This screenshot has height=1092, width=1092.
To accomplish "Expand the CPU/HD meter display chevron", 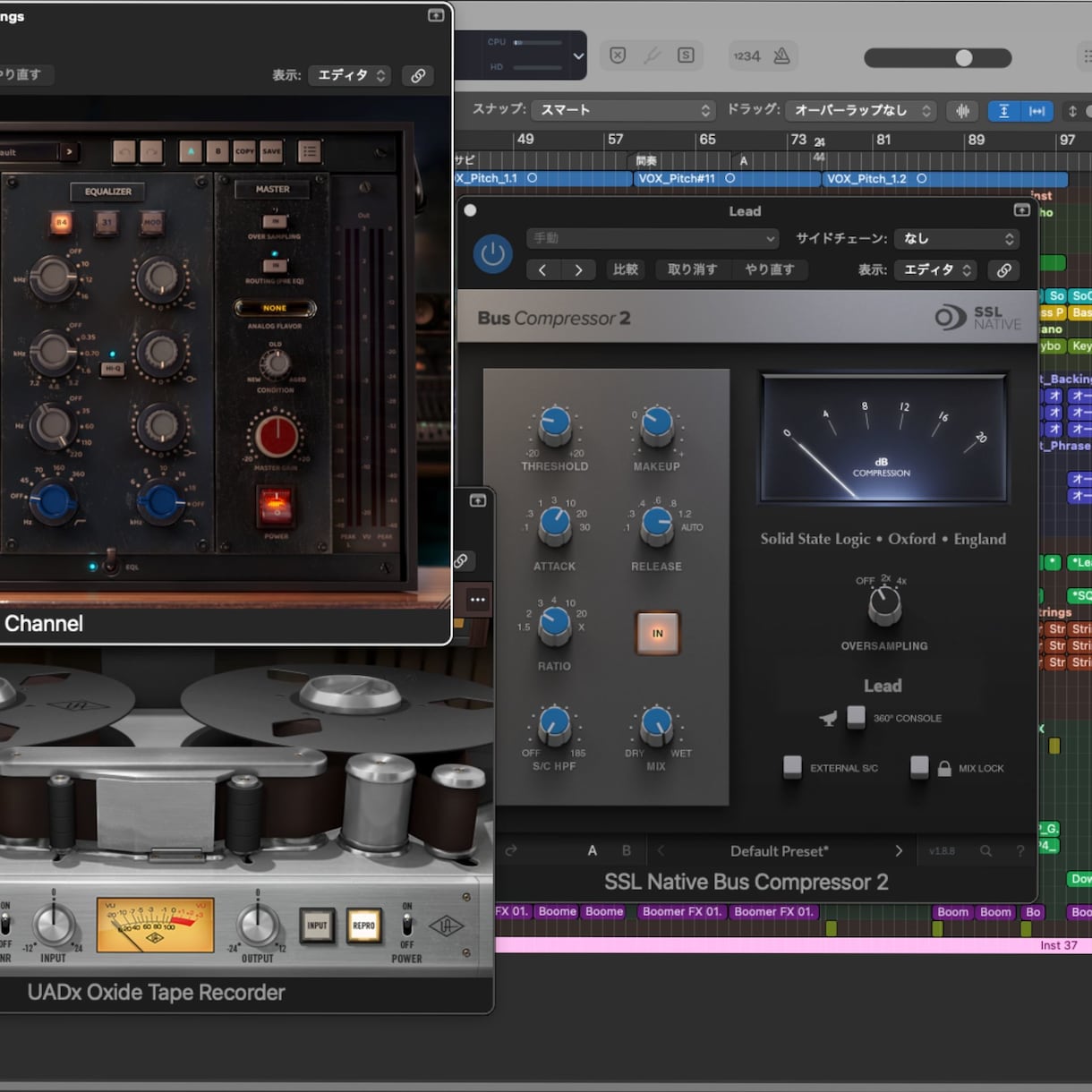I will 578,55.
